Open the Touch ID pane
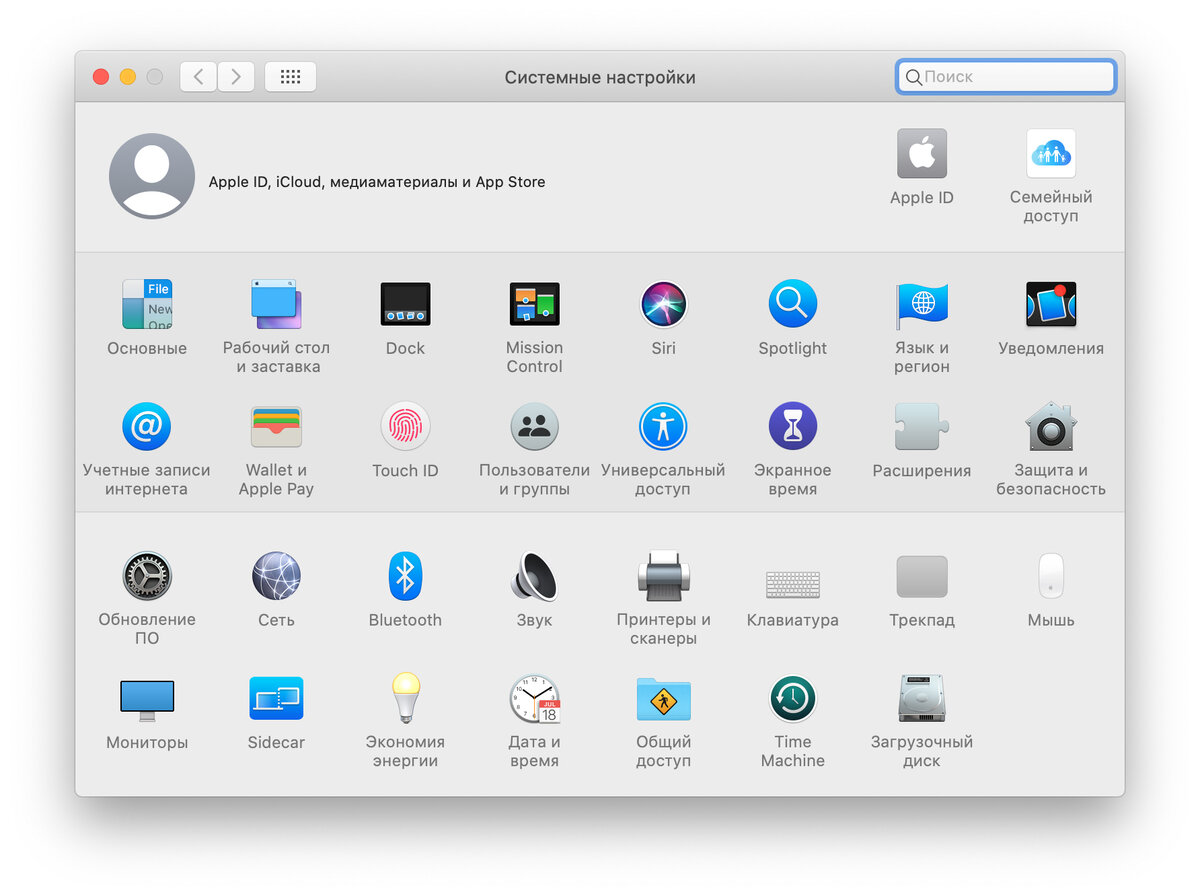Viewport: 1200px width, 896px height. tap(405, 427)
